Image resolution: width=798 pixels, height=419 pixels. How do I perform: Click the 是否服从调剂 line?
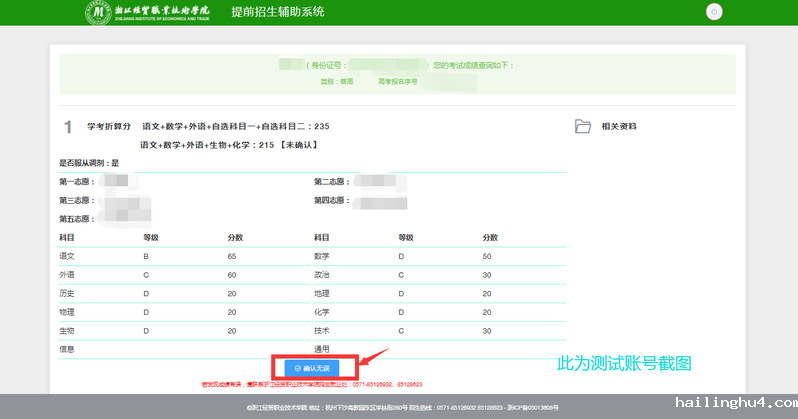[x=89, y=163]
